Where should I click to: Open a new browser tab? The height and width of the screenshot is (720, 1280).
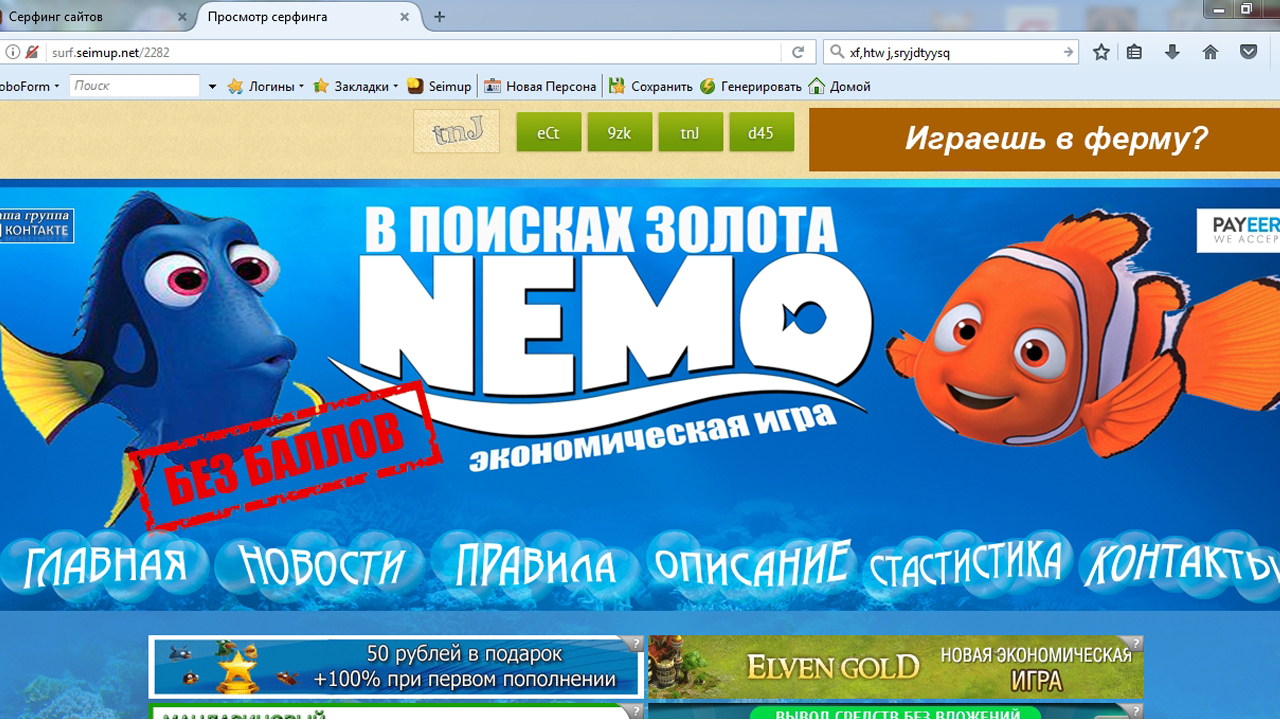(439, 17)
